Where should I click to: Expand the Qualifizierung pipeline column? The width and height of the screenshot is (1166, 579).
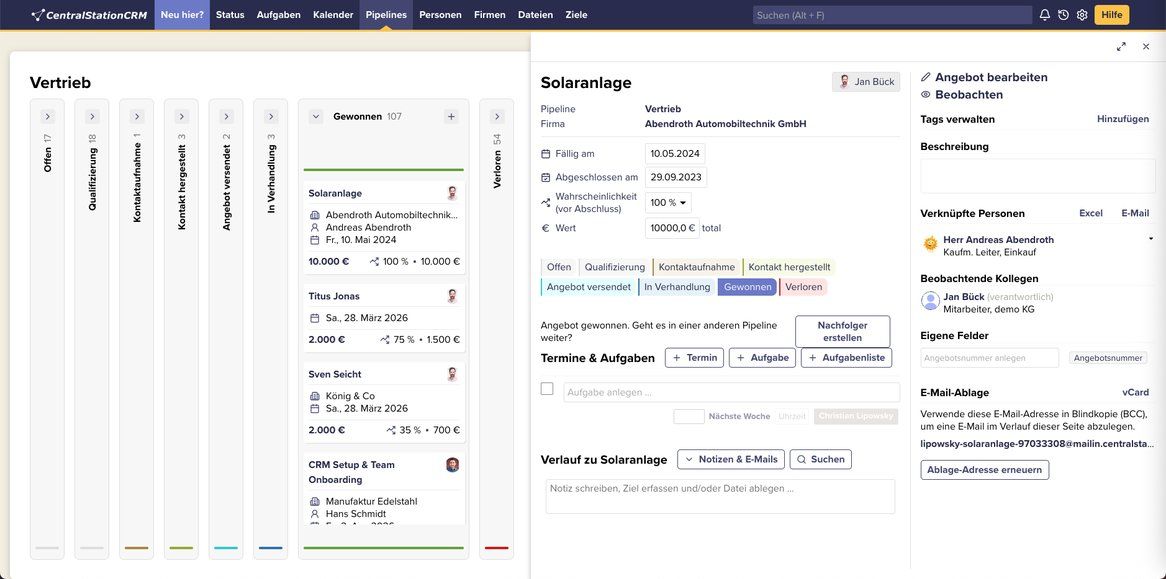[x=92, y=117]
